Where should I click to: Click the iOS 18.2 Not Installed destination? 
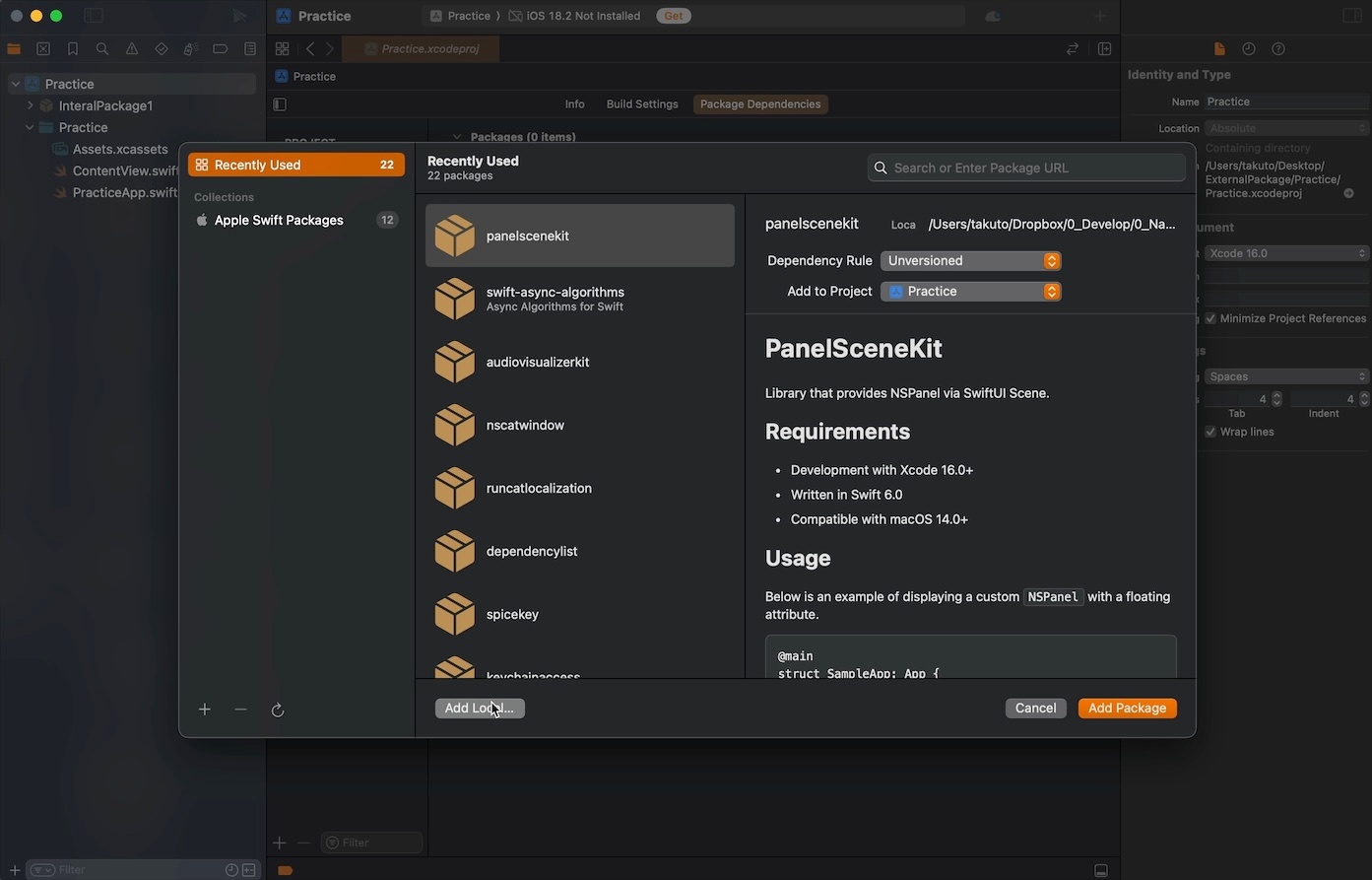tap(575, 16)
